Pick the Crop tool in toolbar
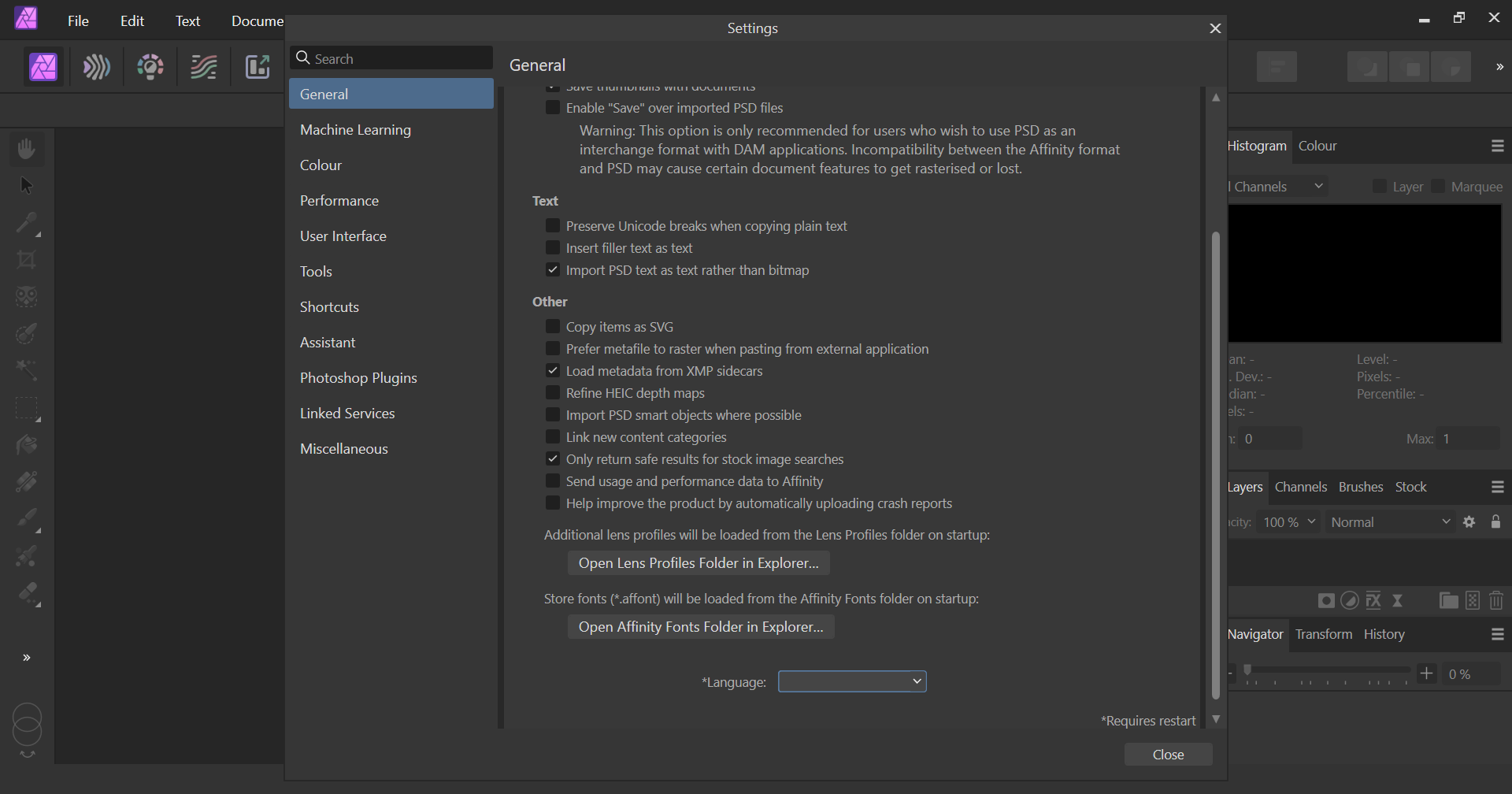 pos(27,260)
